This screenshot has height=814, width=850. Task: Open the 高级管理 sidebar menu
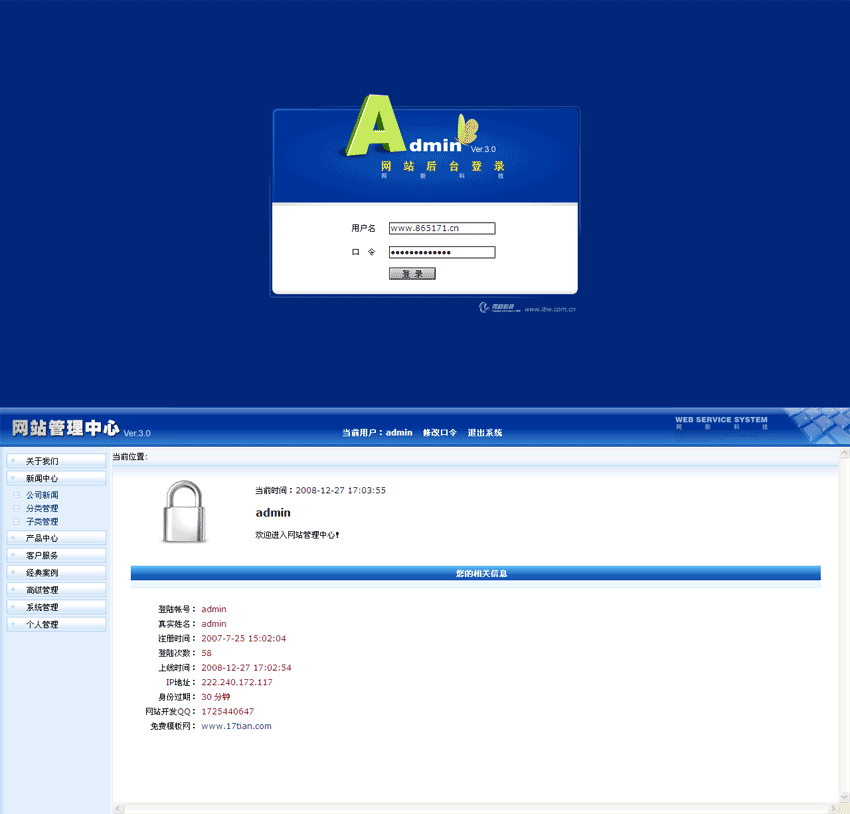[55, 590]
